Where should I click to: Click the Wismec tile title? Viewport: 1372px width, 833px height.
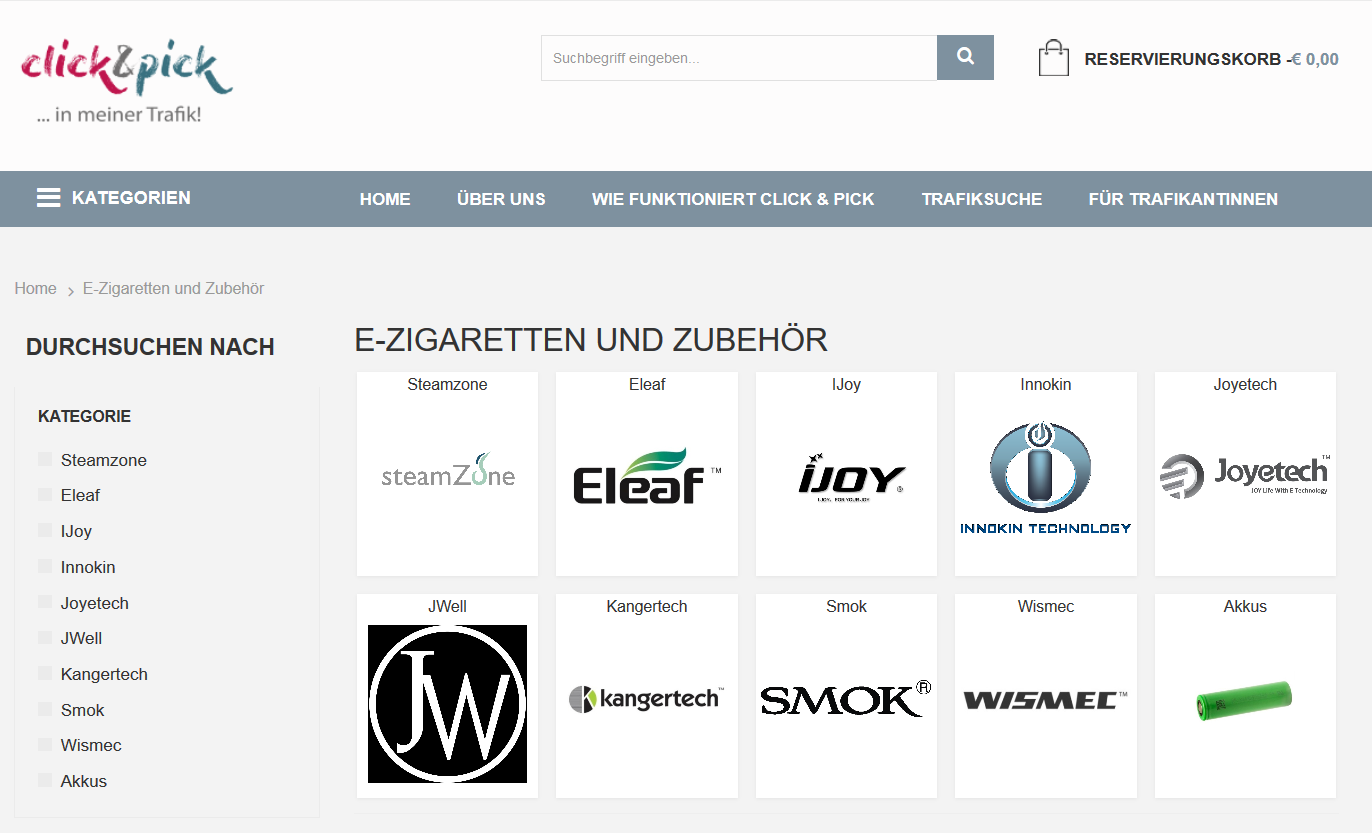(x=1045, y=606)
